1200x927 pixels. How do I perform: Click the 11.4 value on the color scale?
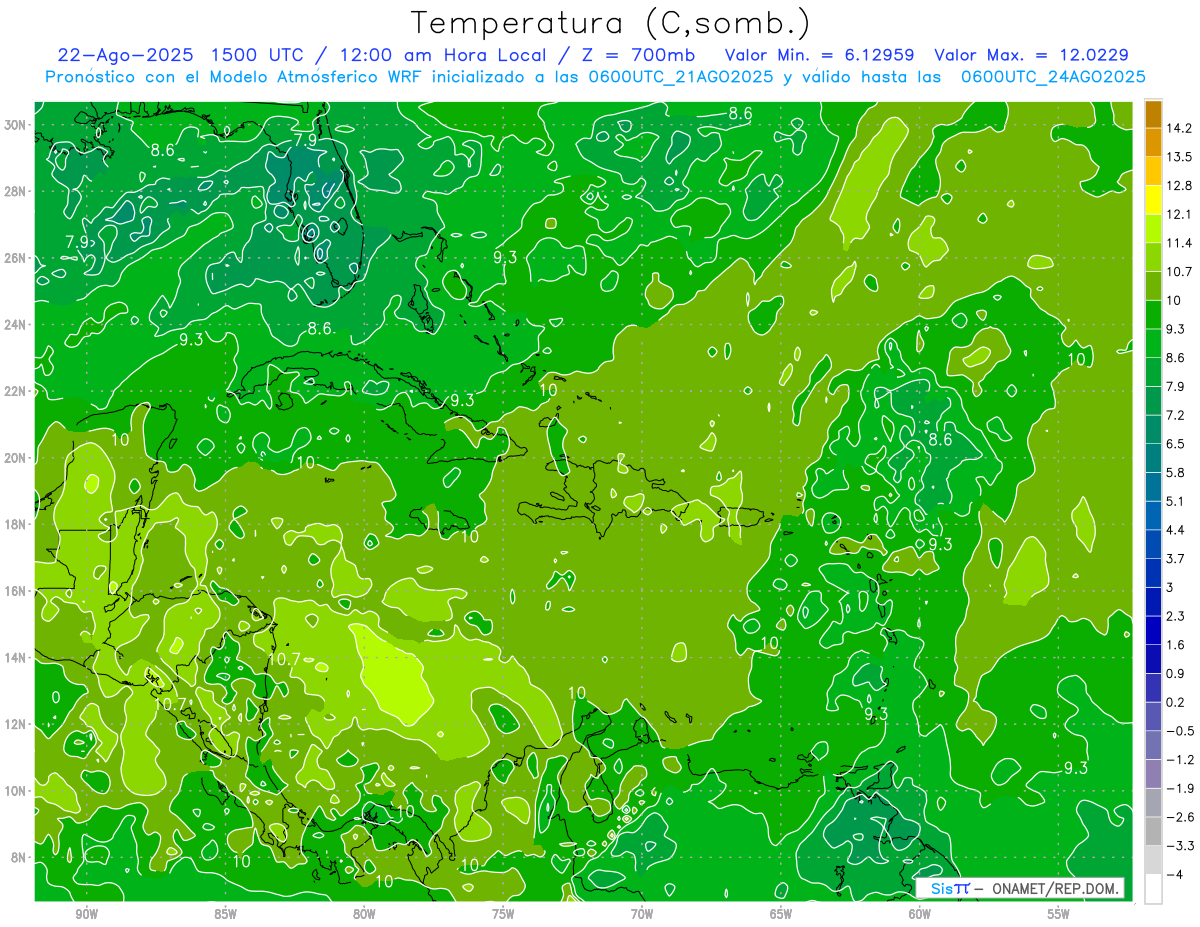click(1180, 243)
